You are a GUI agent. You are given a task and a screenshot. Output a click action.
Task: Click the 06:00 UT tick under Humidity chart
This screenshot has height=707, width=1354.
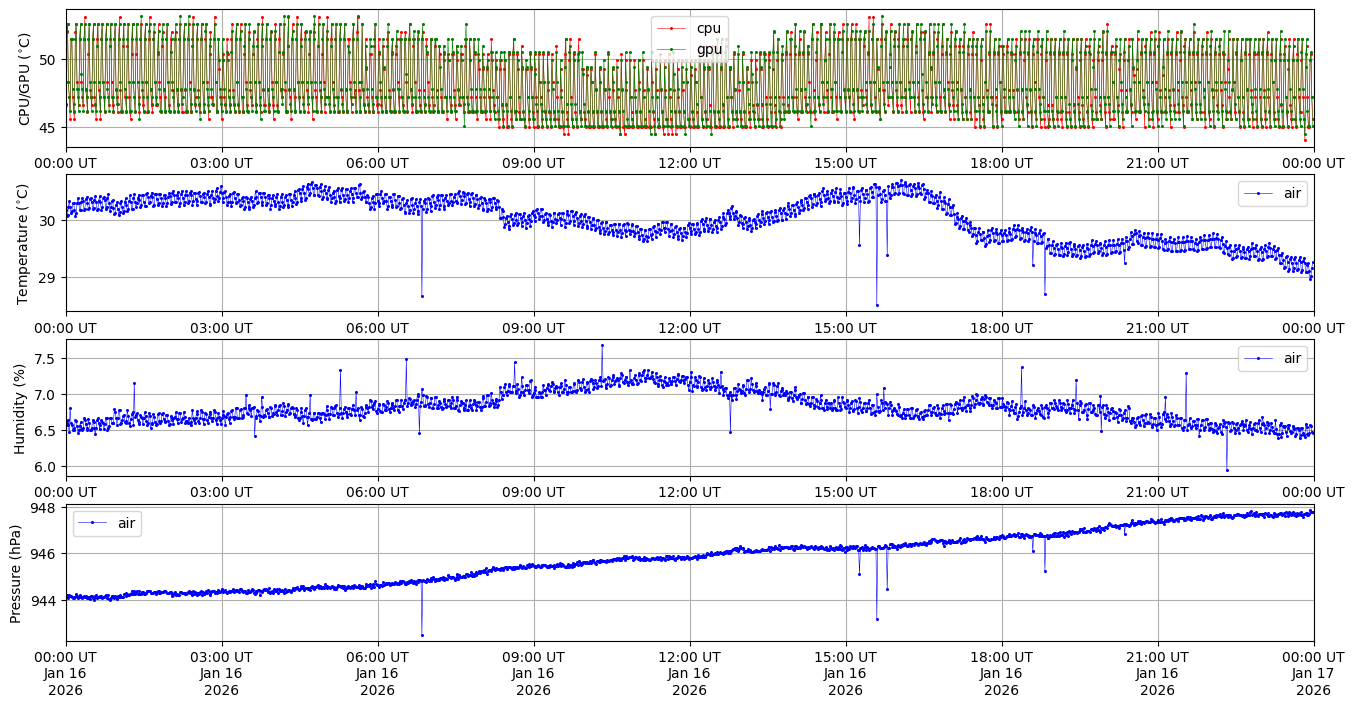378,492
